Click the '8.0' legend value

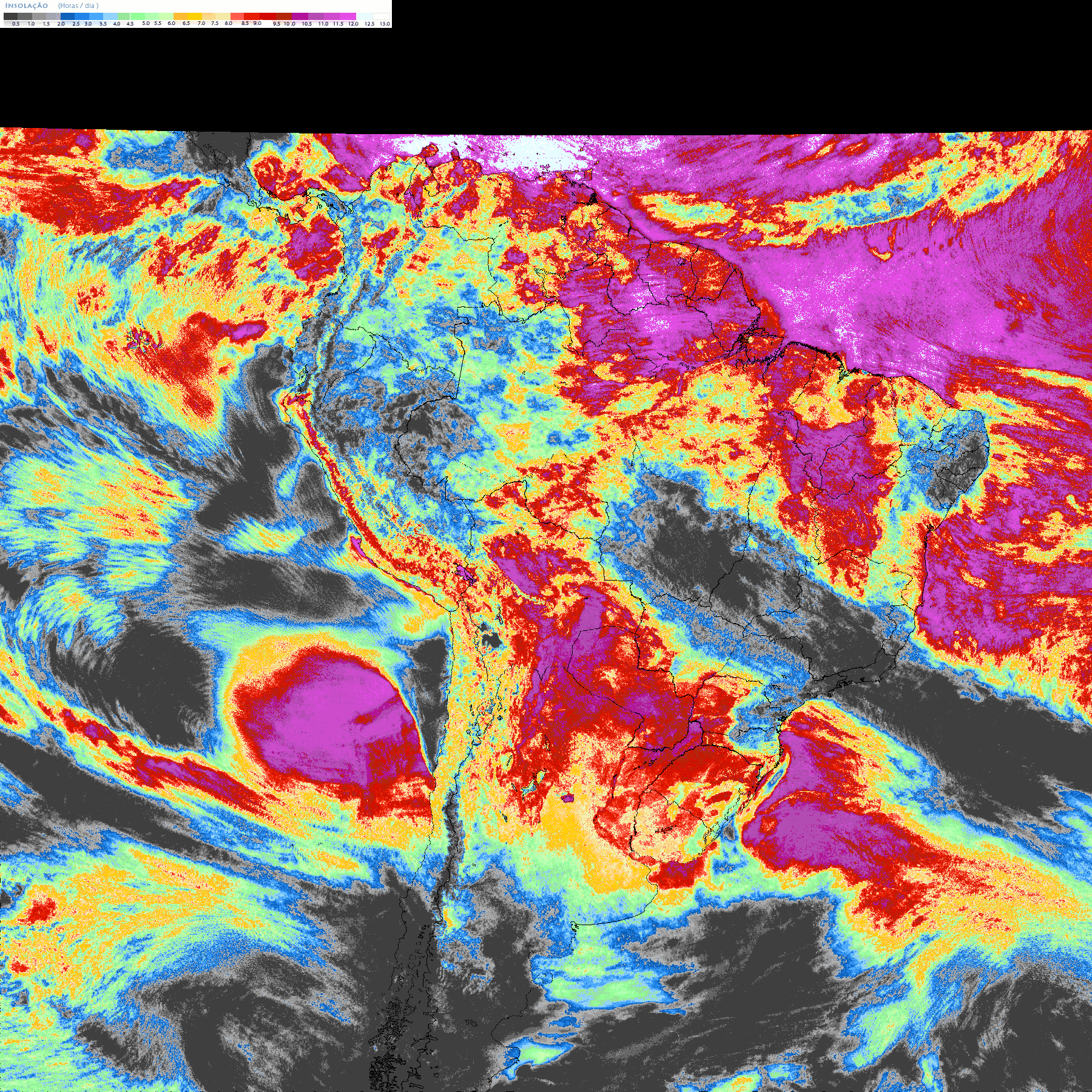click(x=229, y=23)
